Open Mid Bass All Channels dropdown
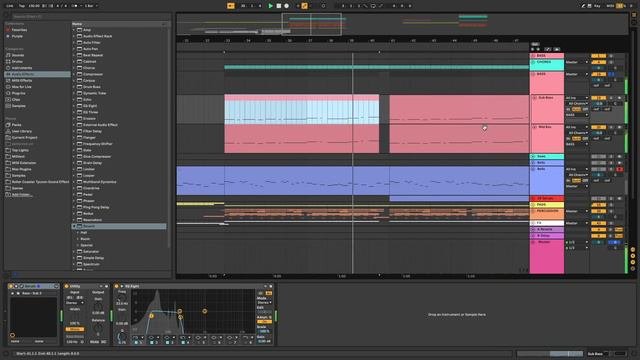This screenshot has height=360, width=640. coord(578,133)
